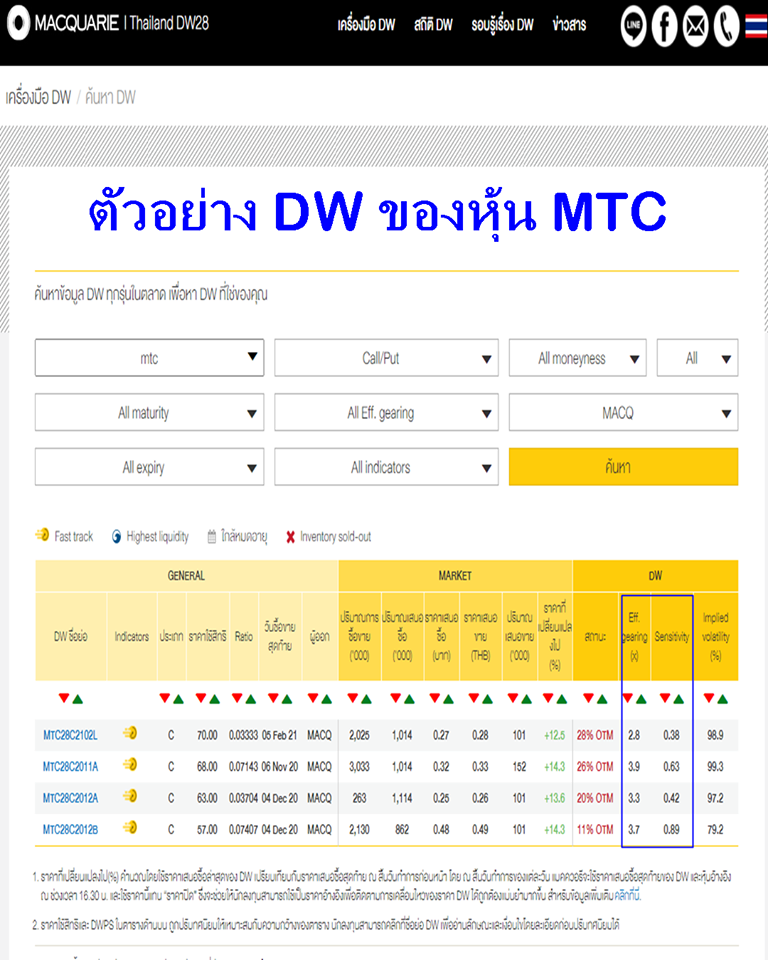
Task: Click Fast track icon in MTC28C2012A row
Action: (130, 797)
